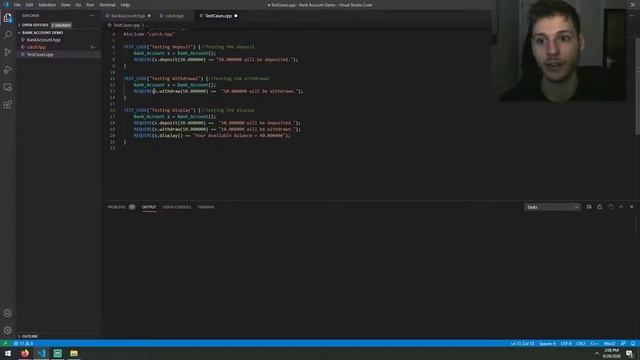The height and width of the screenshot is (360, 640).
Task: Open the Manage gear icon
Action: coord(8,331)
